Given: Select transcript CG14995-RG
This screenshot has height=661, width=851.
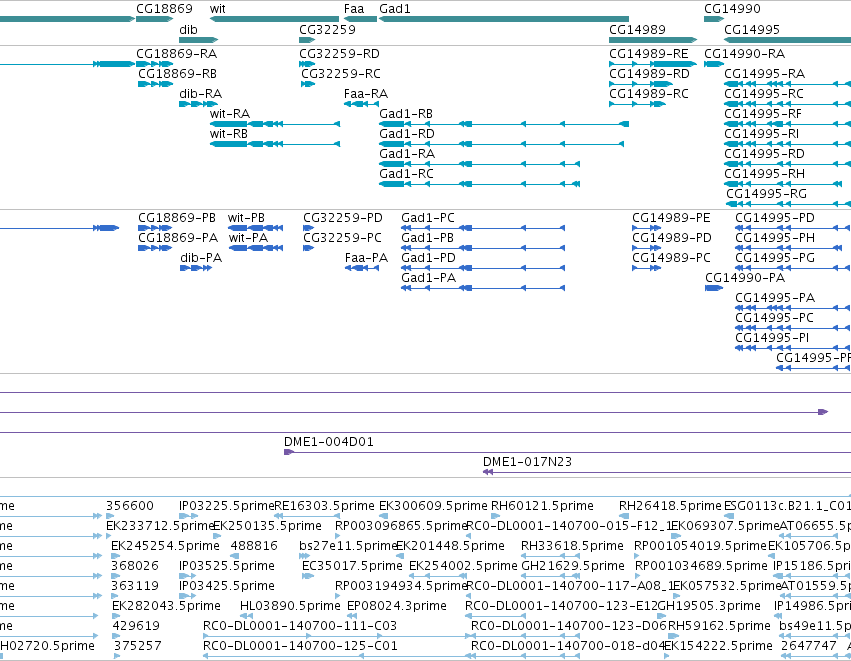Looking at the screenshot, I should 789,205.
